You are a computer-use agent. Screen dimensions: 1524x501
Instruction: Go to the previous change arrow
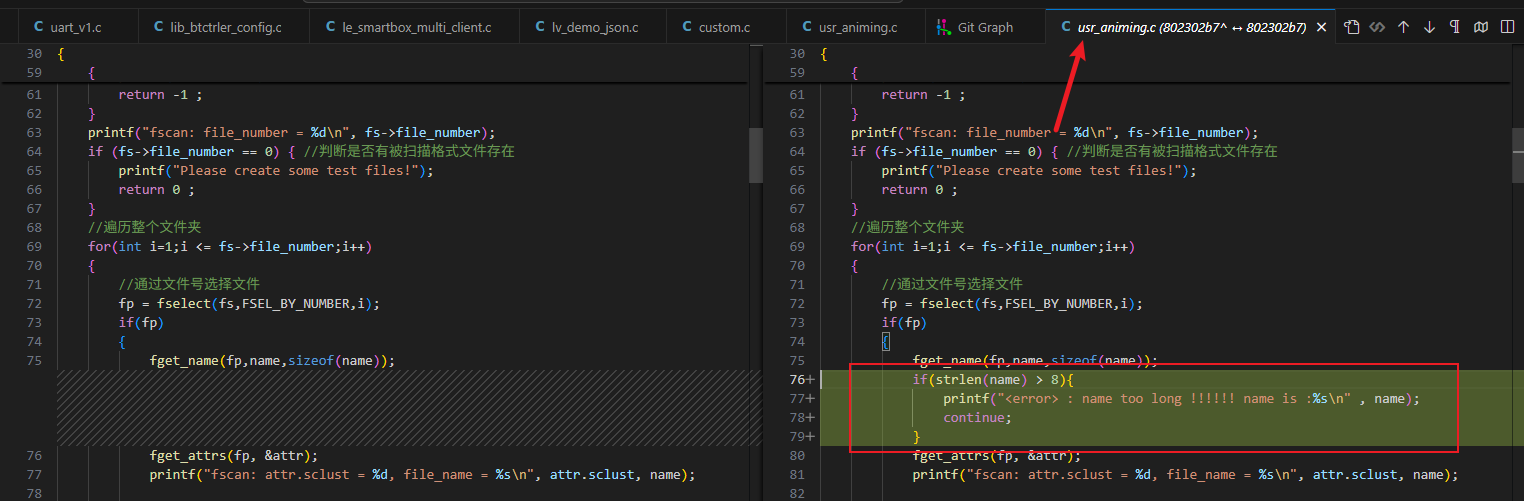coord(1403,27)
